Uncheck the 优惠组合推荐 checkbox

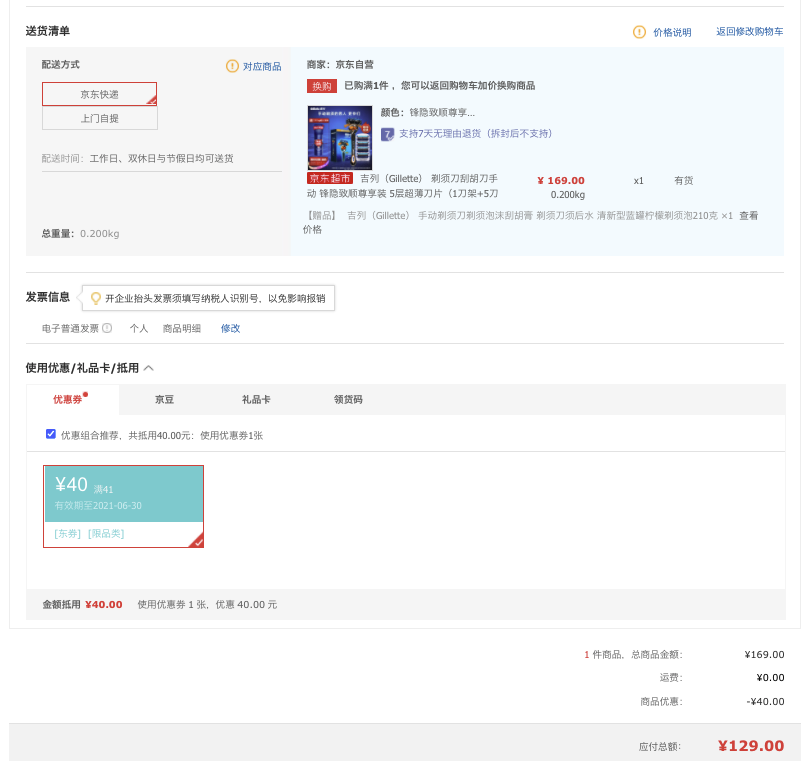[x=51, y=434]
